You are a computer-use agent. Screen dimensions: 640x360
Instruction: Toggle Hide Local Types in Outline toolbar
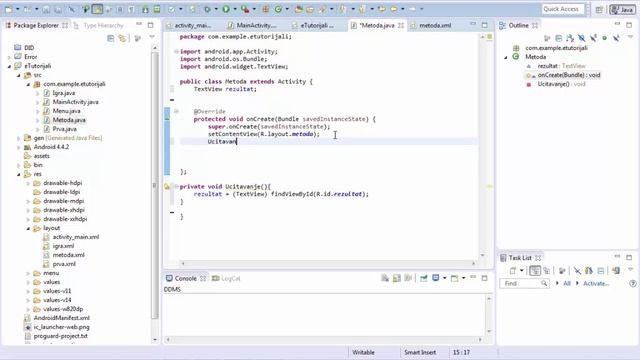tap(616, 38)
